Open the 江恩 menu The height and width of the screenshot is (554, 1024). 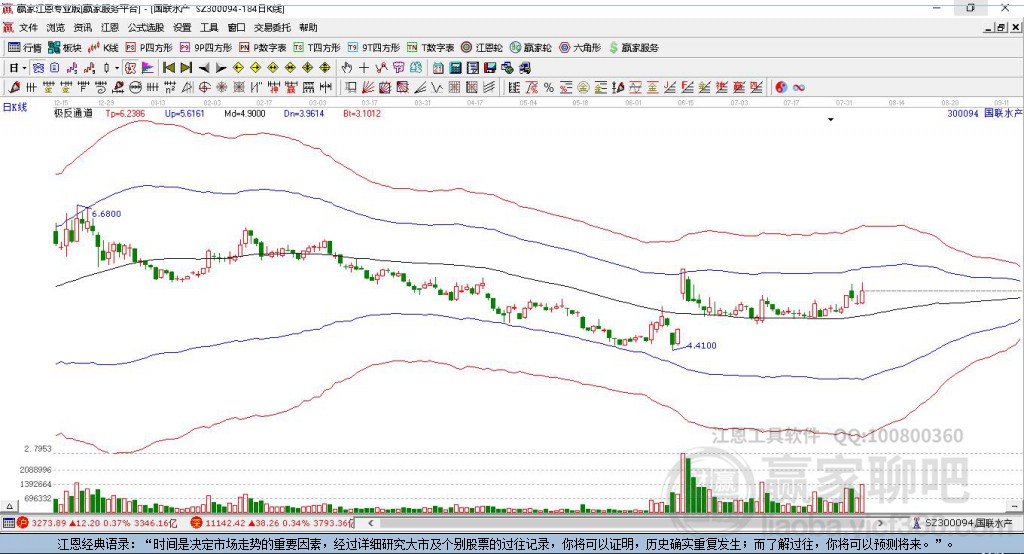pyautogui.click(x=110, y=27)
